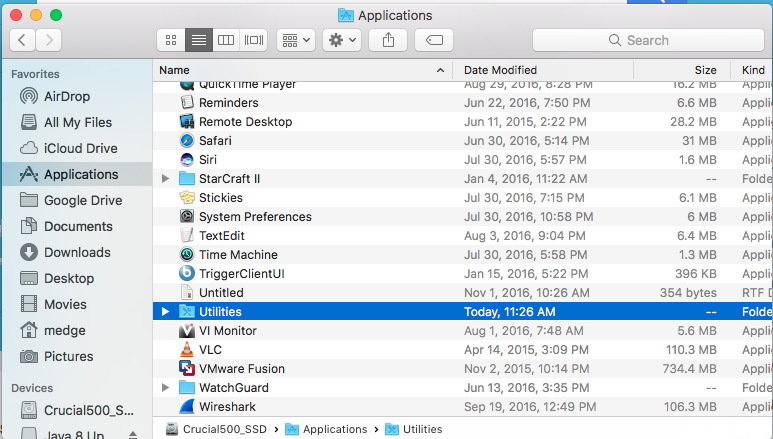Click the Stickies file name
This screenshot has width=773, height=439.
221,198
